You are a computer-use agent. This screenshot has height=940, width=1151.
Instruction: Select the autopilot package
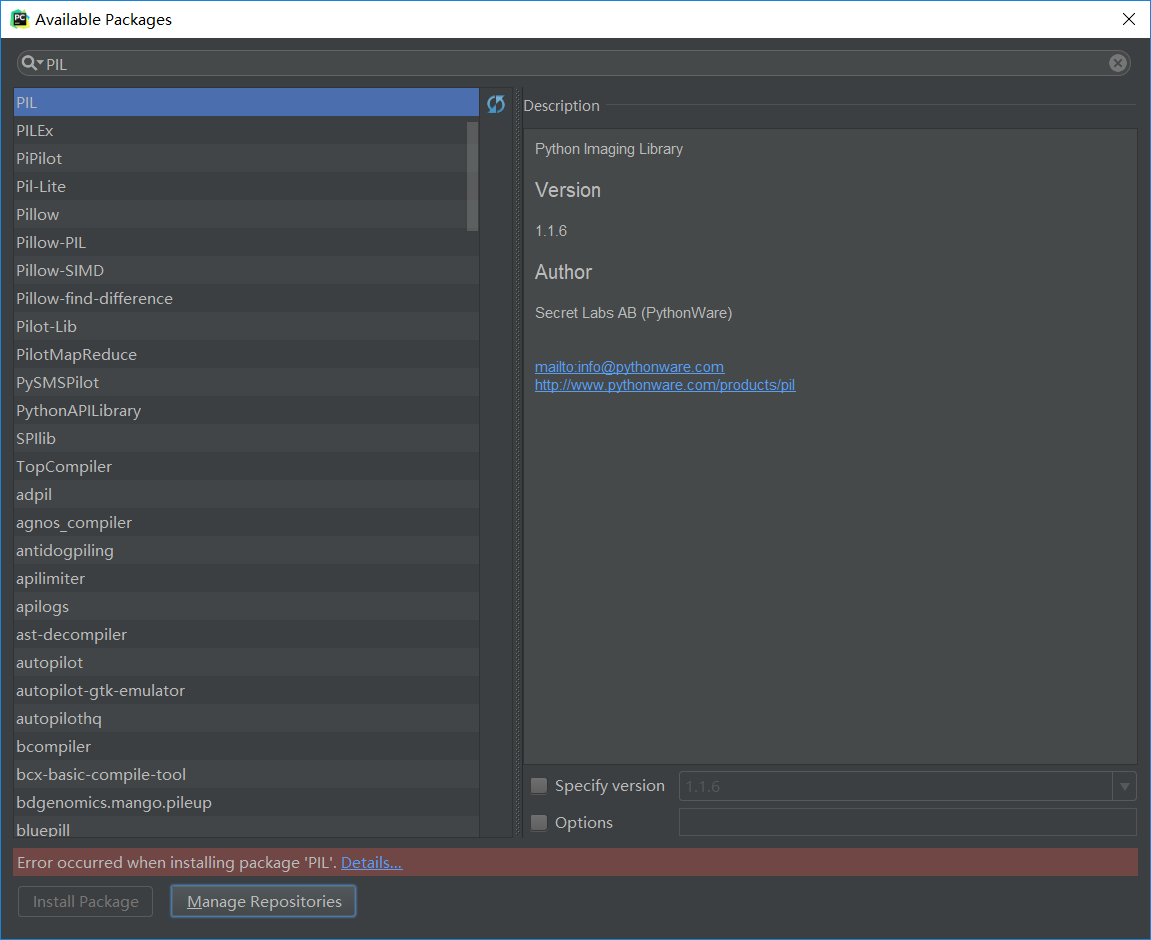(246, 663)
